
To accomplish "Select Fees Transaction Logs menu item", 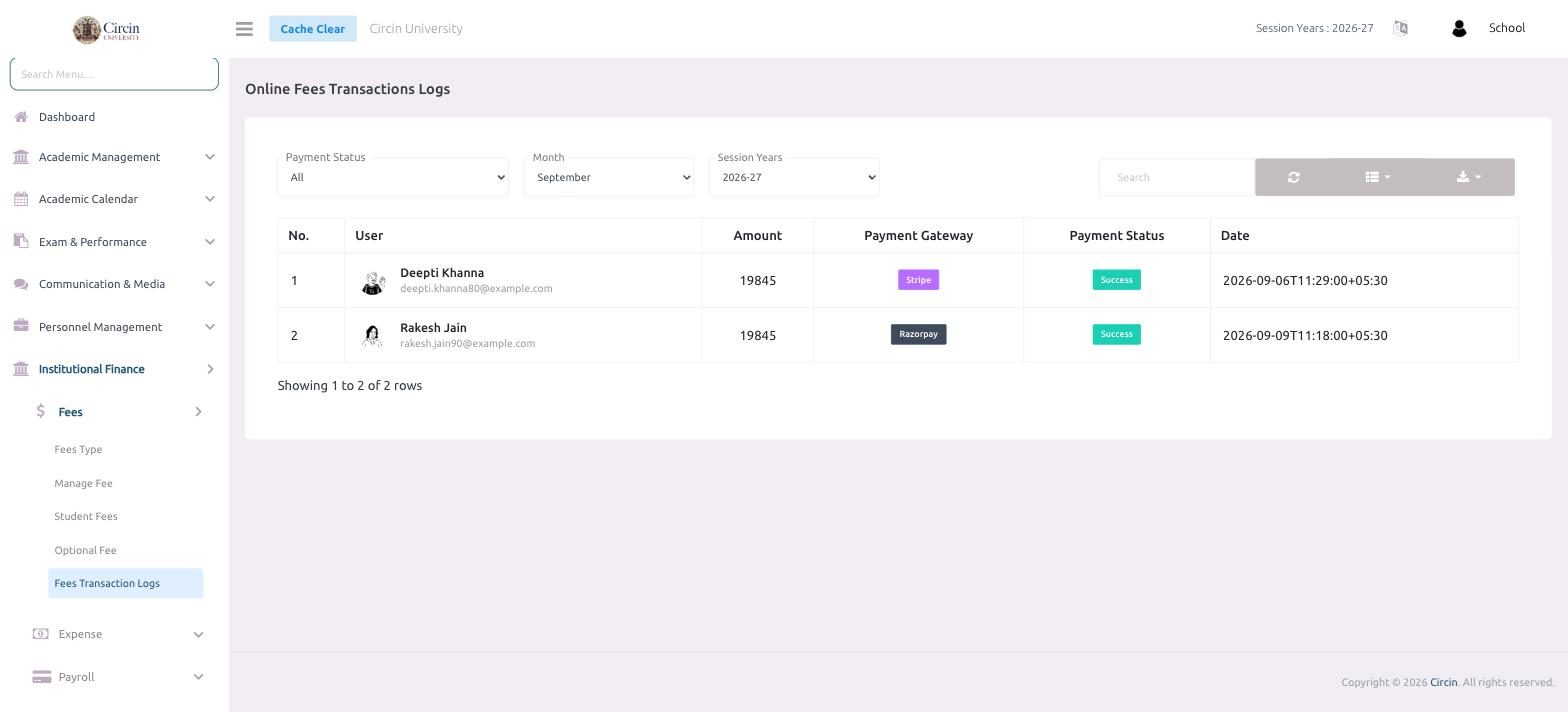I will coord(125,583).
